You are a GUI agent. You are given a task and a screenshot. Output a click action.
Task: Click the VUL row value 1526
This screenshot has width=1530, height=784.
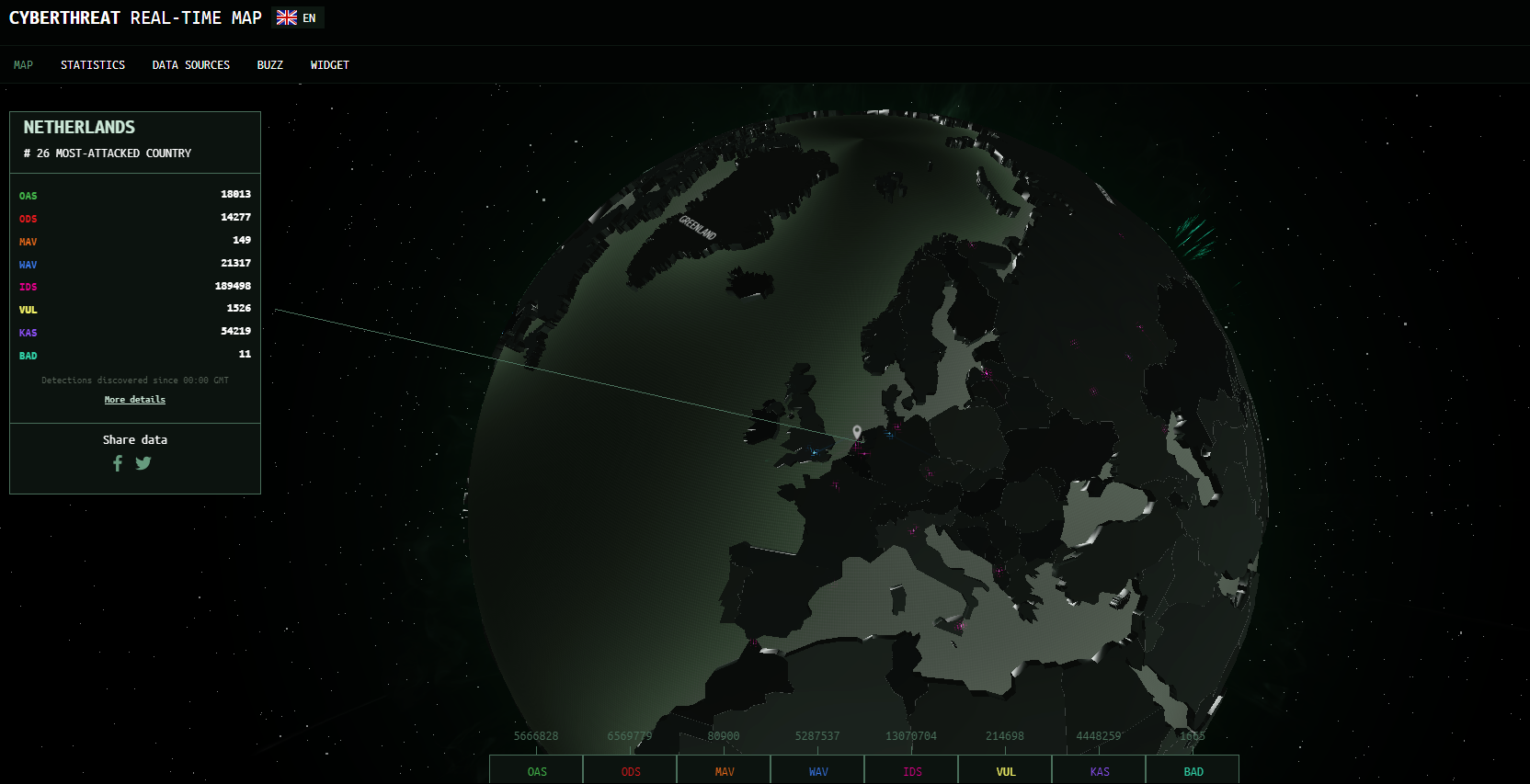(x=239, y=309)
